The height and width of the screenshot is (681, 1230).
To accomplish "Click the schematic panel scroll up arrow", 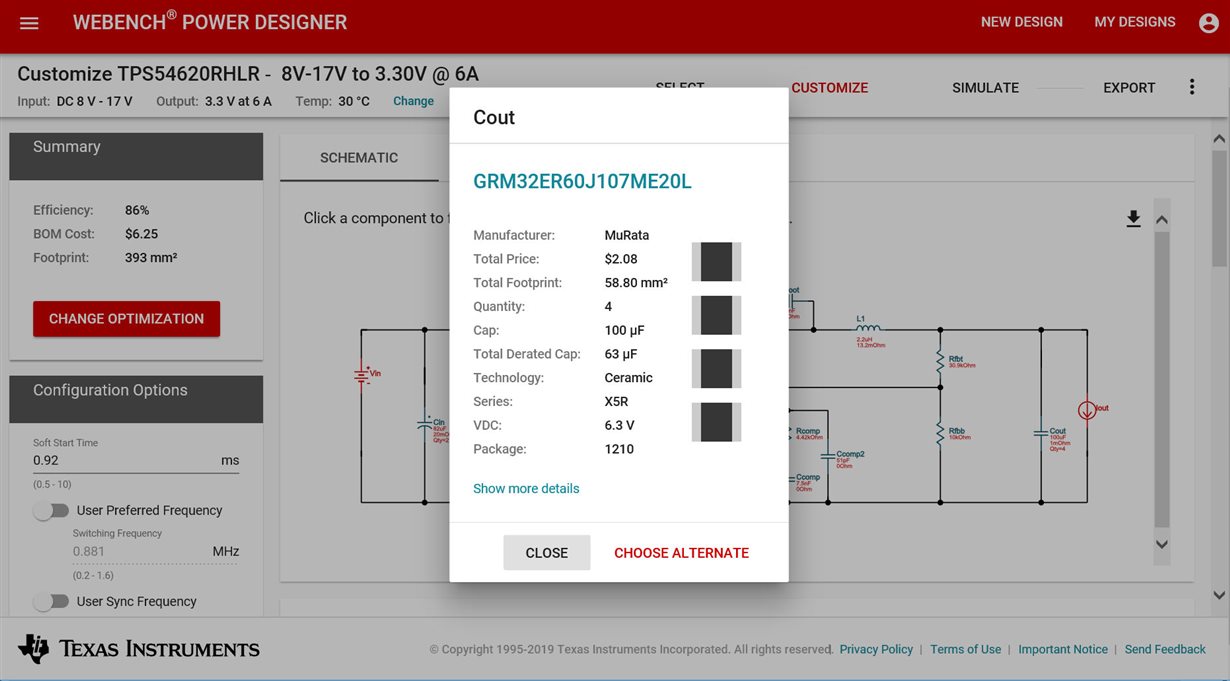I will [1162, 219].
